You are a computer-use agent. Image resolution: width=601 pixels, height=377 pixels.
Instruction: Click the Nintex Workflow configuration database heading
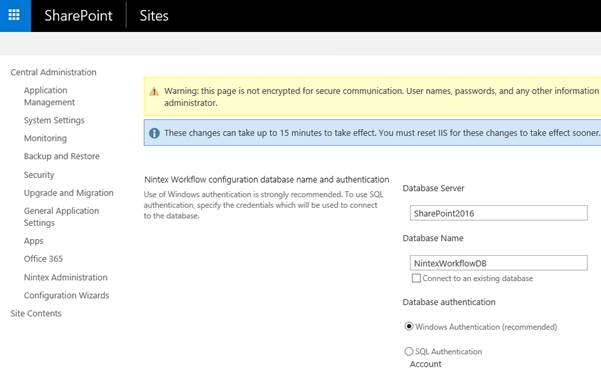(267, 179)
